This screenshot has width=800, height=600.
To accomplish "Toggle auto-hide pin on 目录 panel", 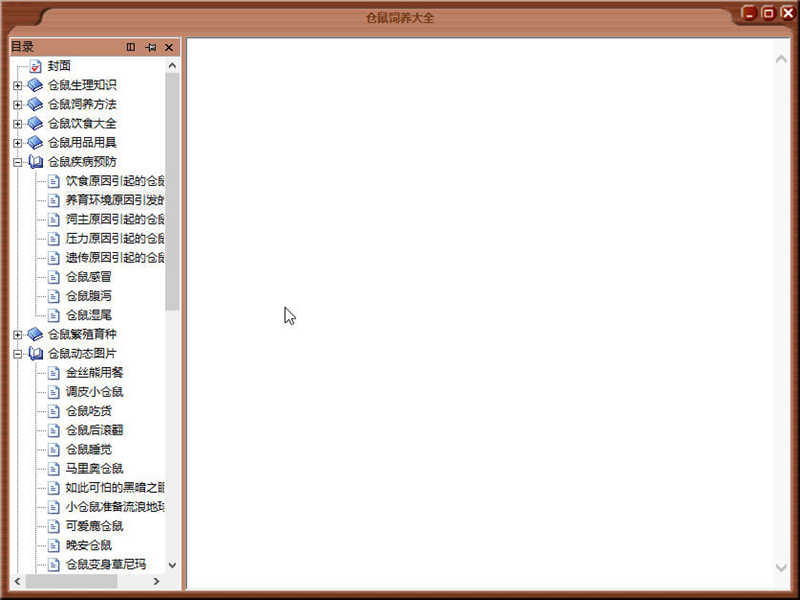I will click(x=151, y=47).
